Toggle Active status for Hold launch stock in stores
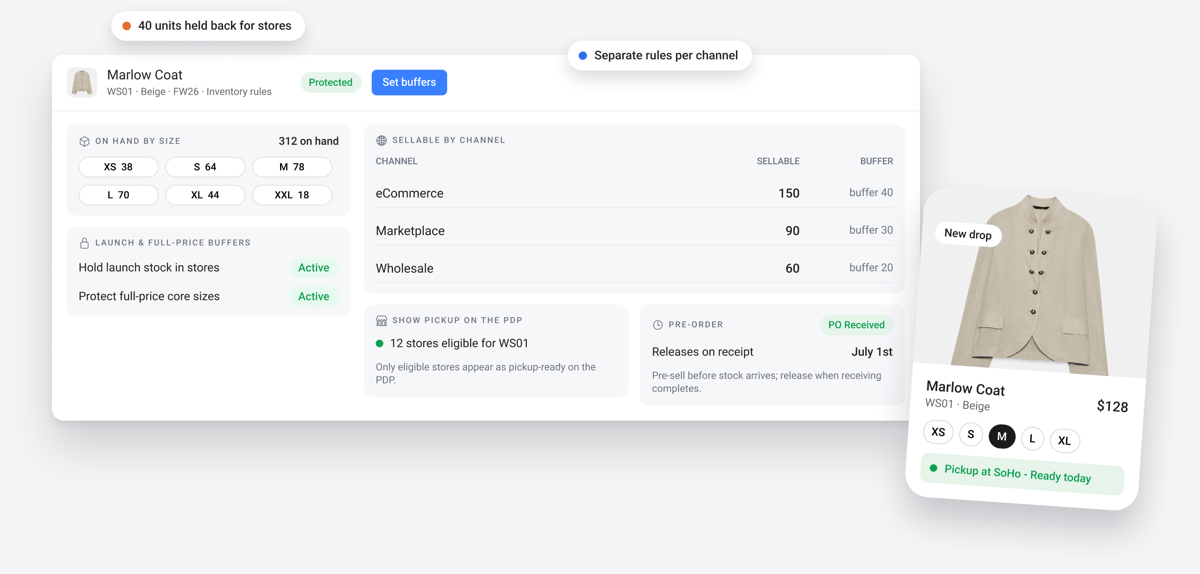Image resolution: width=1200 pixels, height=574 pixels. (x=313, y=267)
